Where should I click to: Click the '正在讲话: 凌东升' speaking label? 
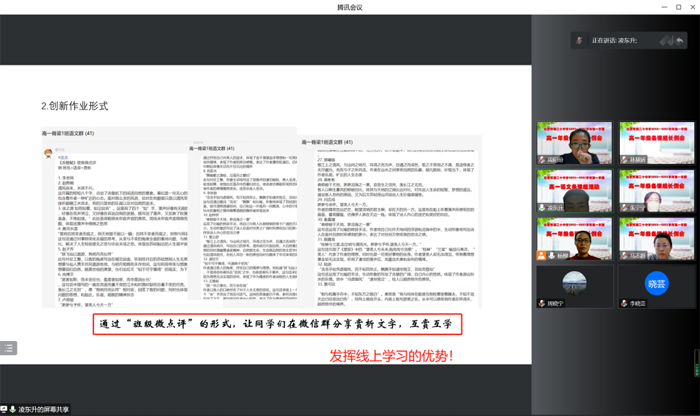click(614, 41)
